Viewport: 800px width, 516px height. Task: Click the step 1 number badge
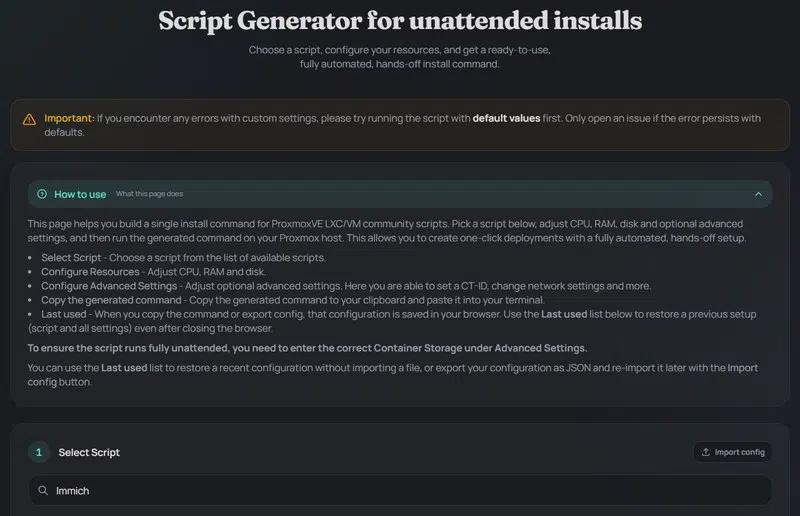(39, 452)
